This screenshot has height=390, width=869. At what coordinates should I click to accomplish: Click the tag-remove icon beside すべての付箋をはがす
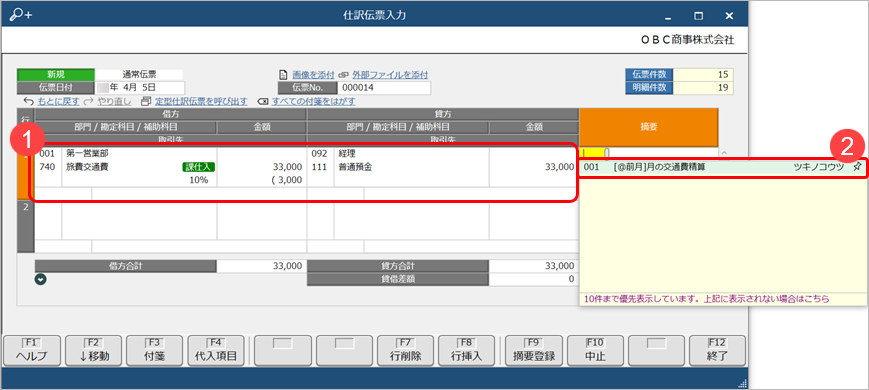click(263, 101)
